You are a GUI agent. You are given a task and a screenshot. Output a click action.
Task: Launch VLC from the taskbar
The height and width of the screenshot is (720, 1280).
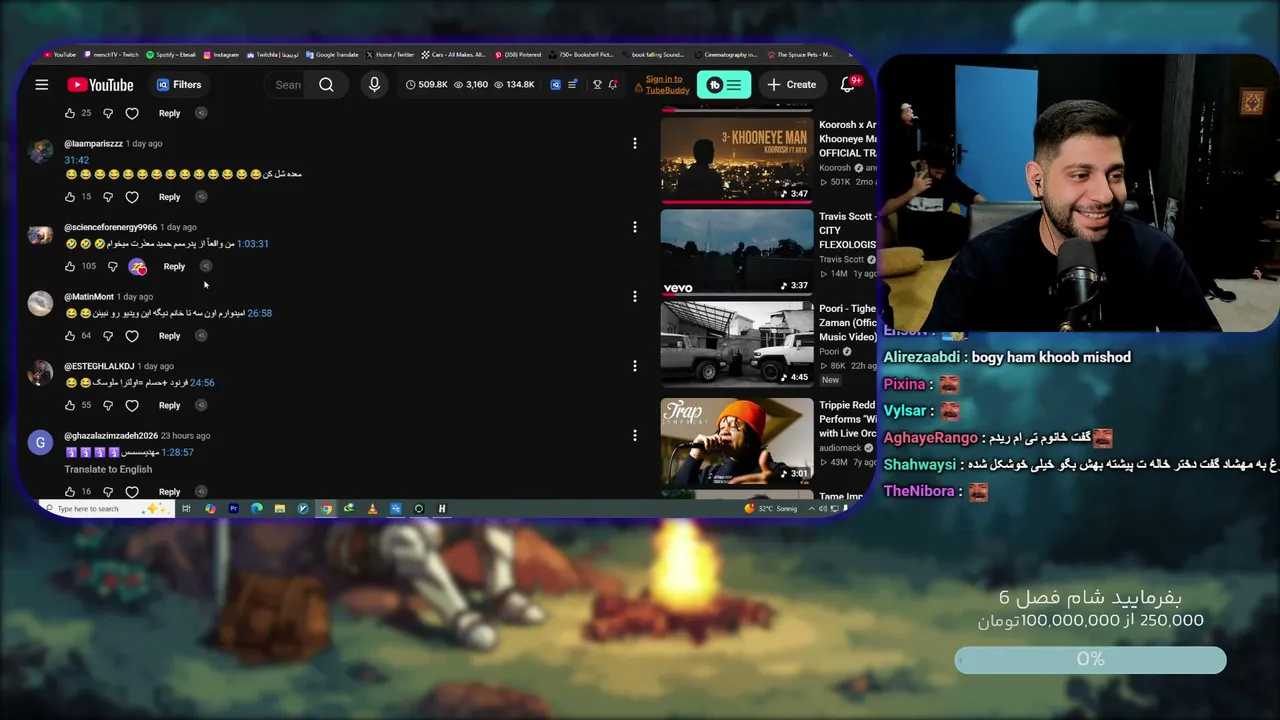(372, 509)
